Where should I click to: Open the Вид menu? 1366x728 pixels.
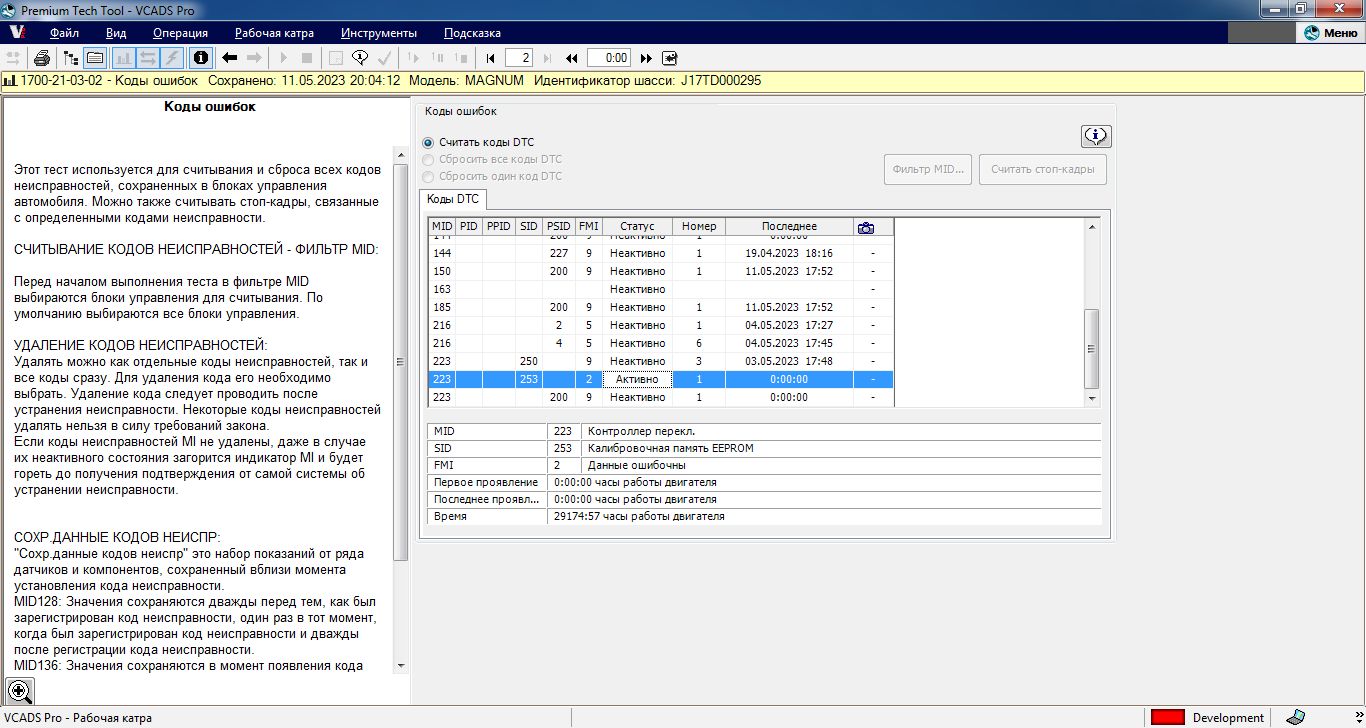point(116,33)
